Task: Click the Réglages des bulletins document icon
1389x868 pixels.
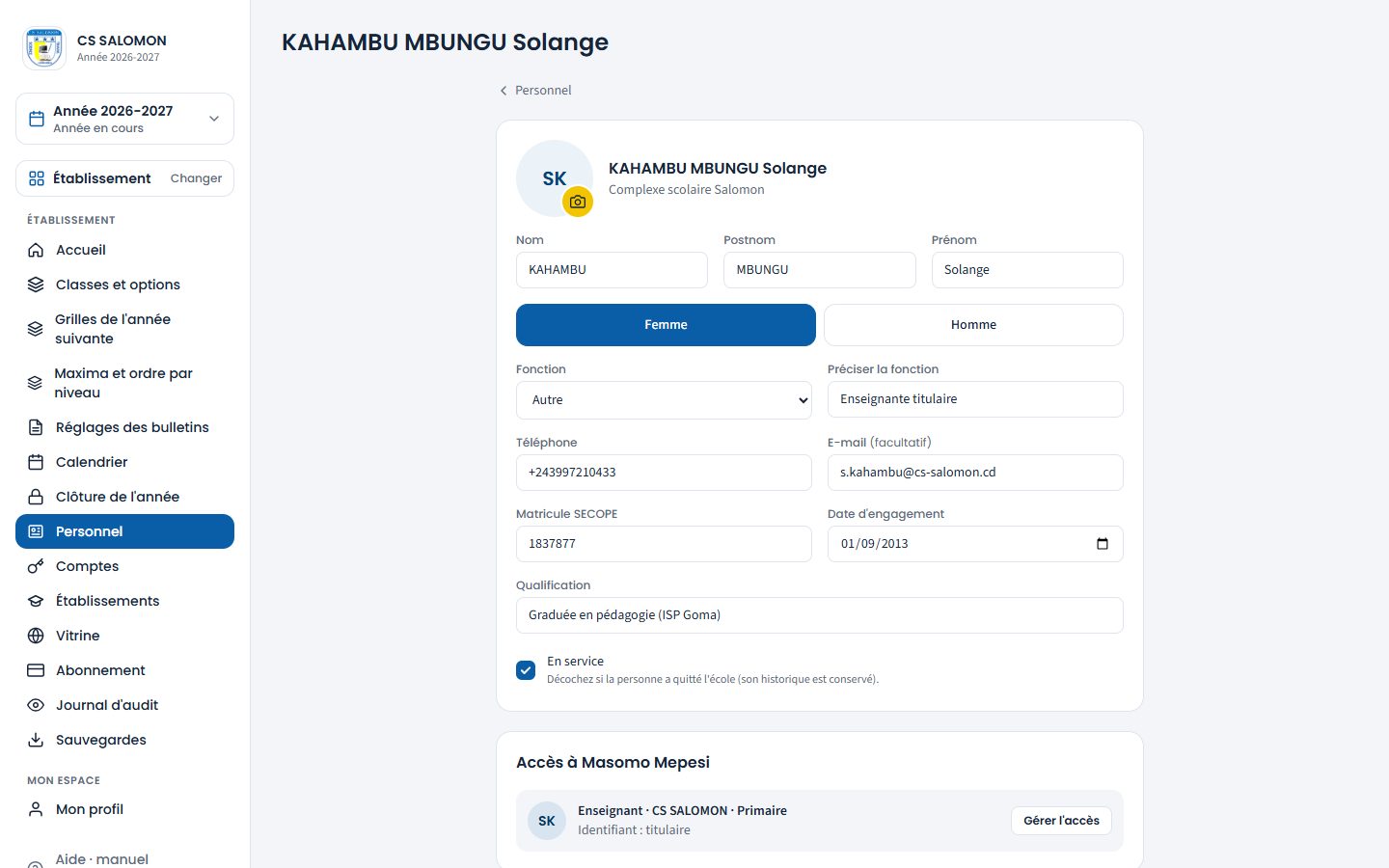Action: [36, 427]
